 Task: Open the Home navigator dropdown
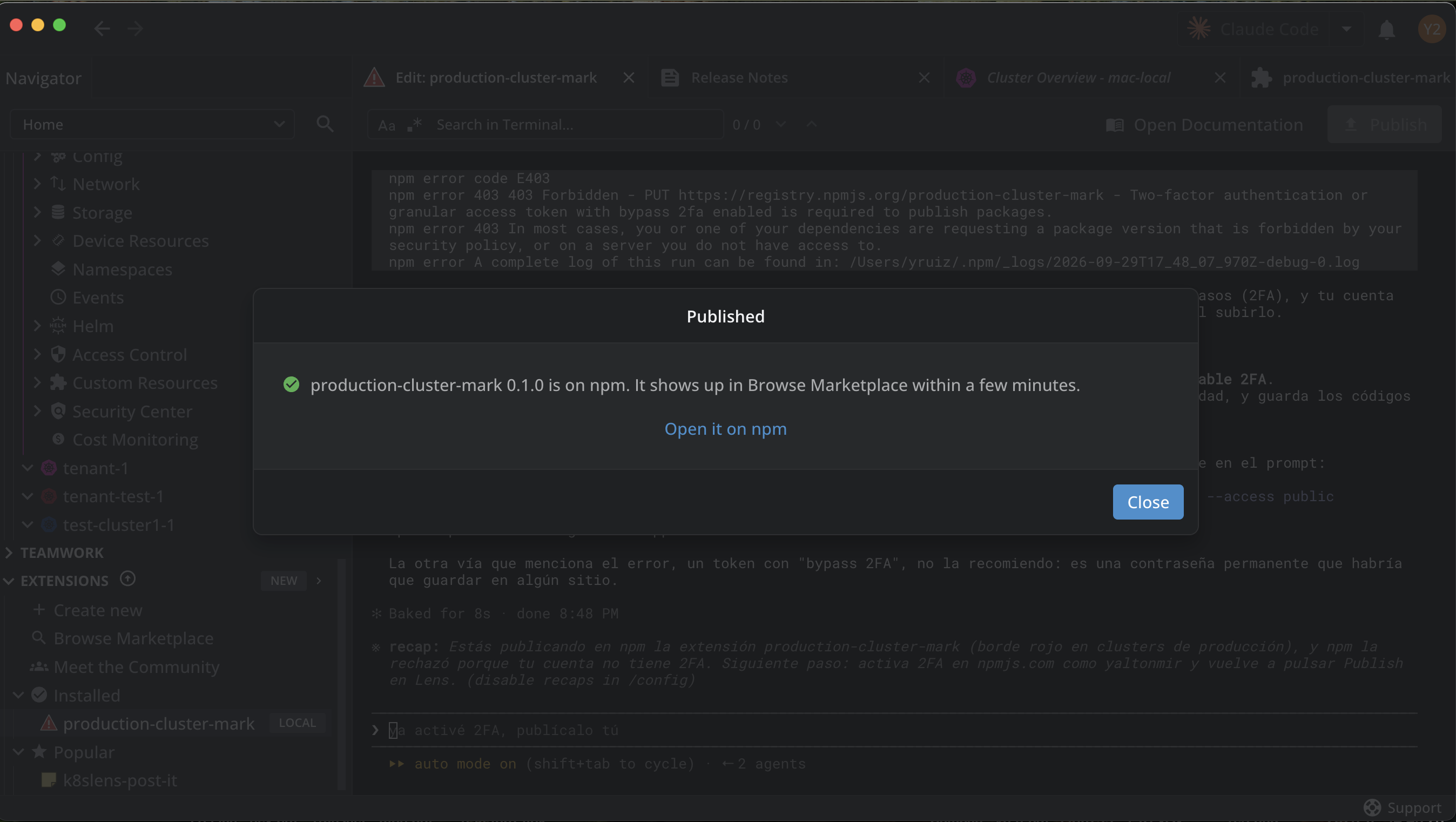pos(152,124)
